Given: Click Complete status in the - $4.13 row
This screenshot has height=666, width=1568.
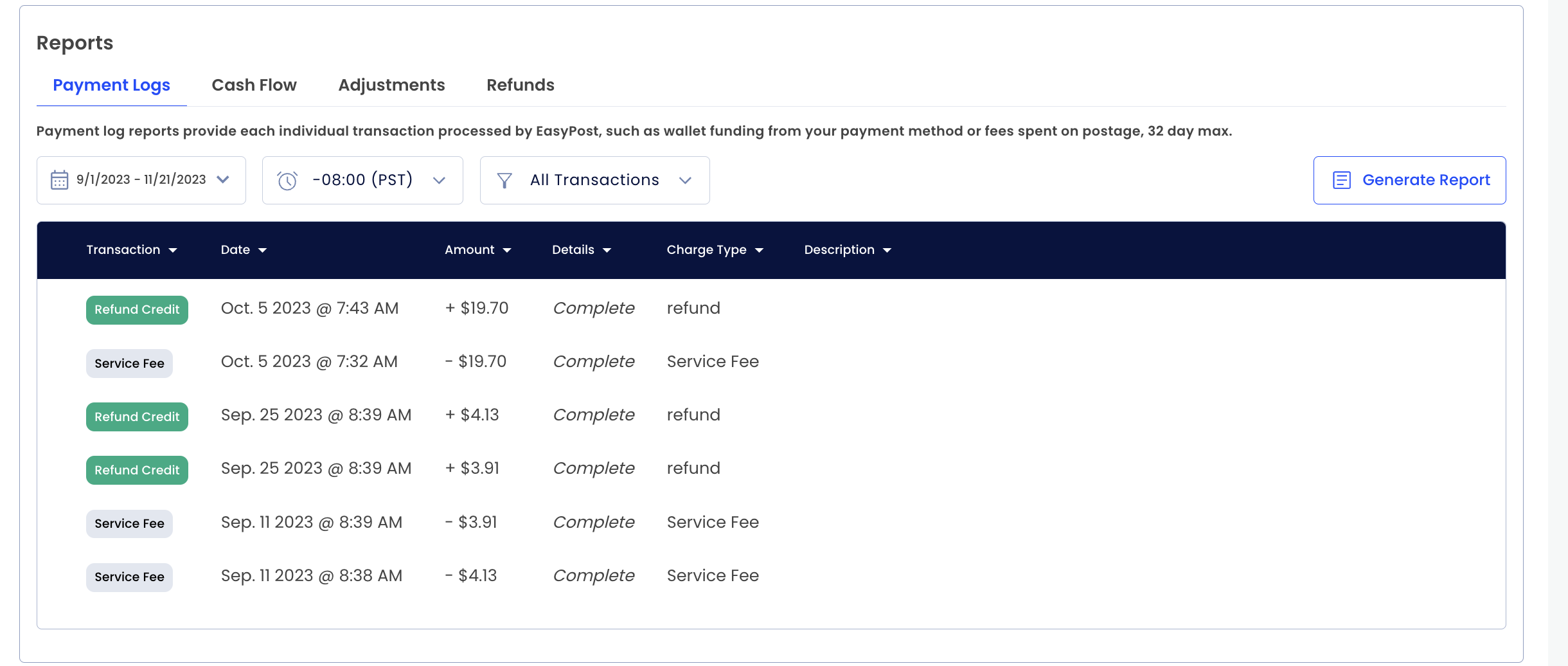Looking at the screenshot, I should pyautogui.click(x=594, y=576).
